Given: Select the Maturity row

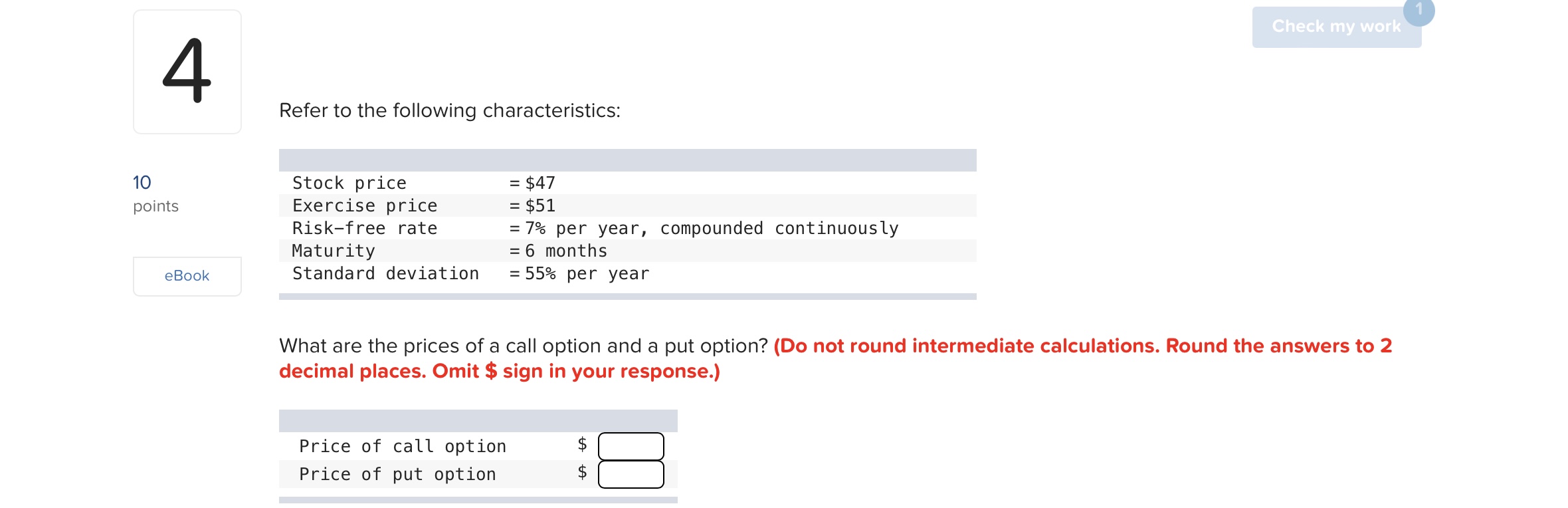Looking at the screenshot, I should pyautogui.click(x=465, y=251).
